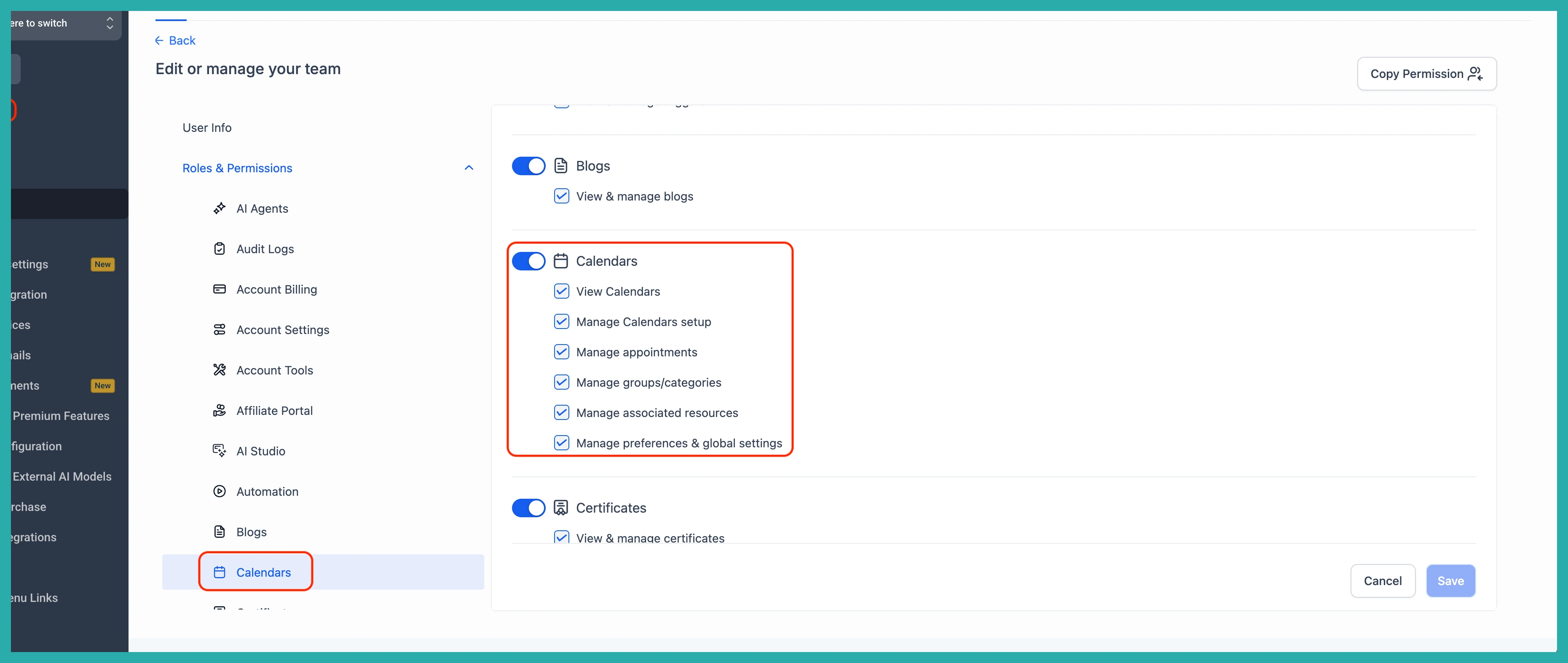This screenshot has height=663, width=1568.
Task: Open External AI Models in dark sidebar
Action: tap(62, 476)
